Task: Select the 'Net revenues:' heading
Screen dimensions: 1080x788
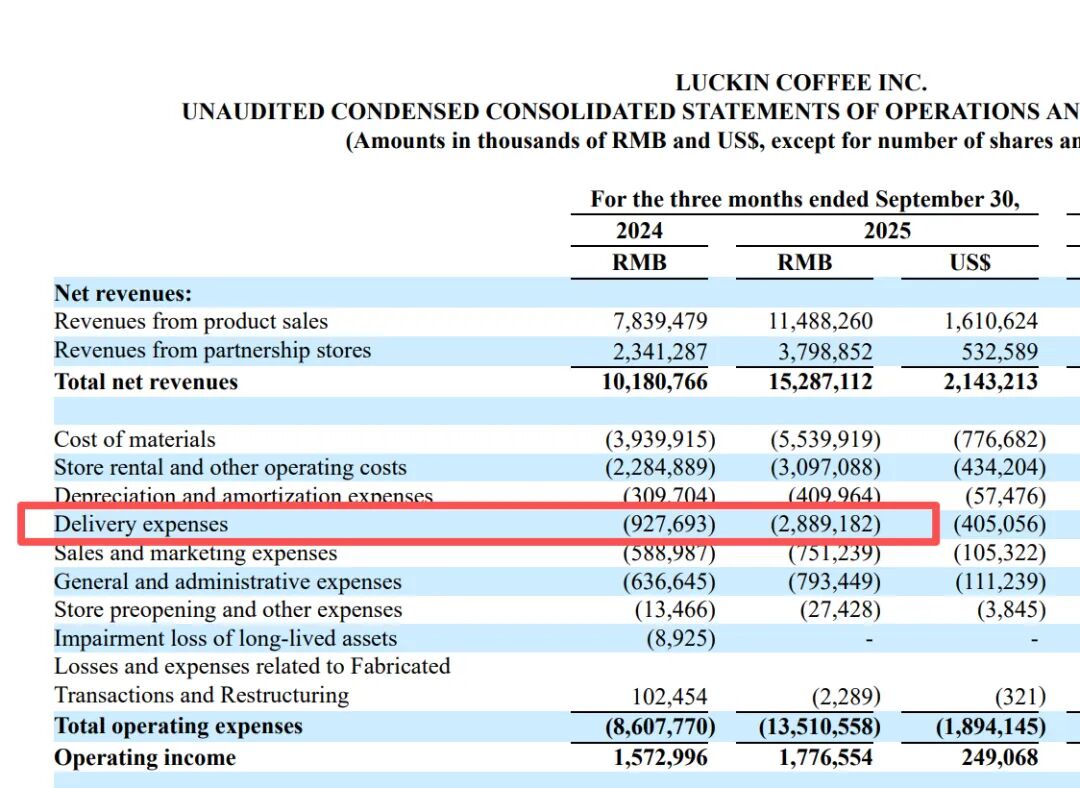Action: (123, 293)
